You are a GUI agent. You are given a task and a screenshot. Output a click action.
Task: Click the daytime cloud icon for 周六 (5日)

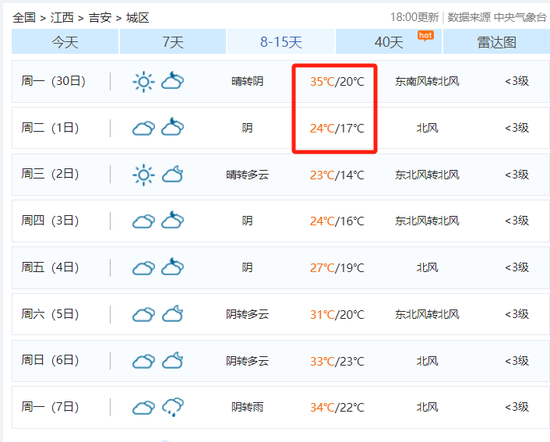[x=143, y=315]
